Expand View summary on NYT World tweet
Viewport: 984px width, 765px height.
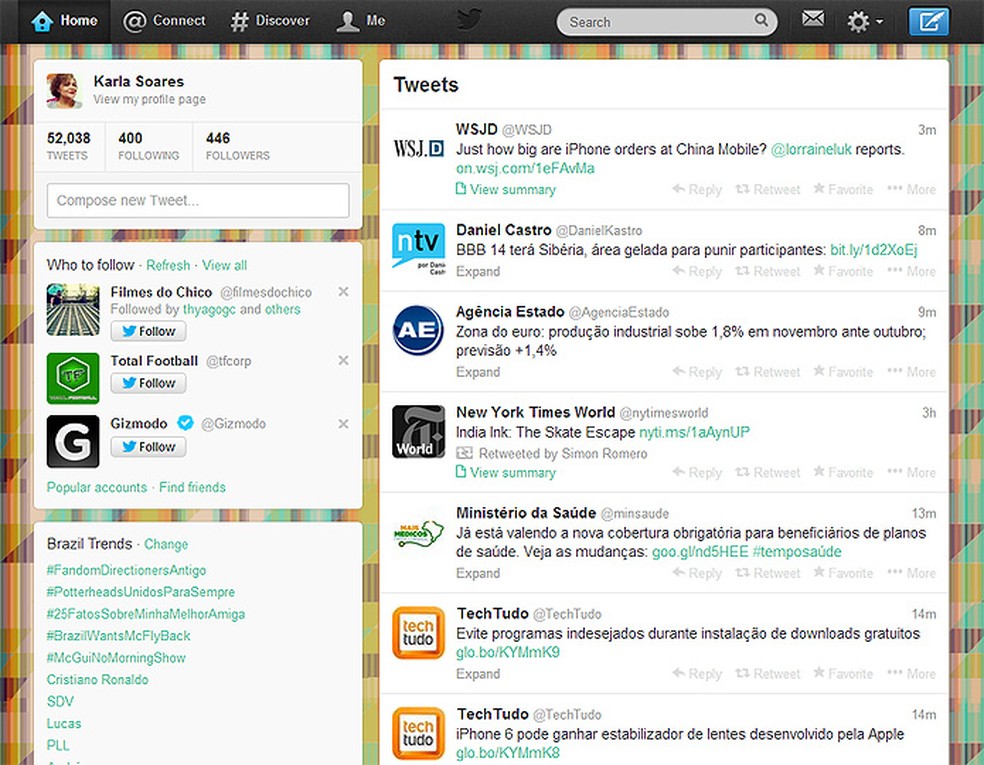506,473
